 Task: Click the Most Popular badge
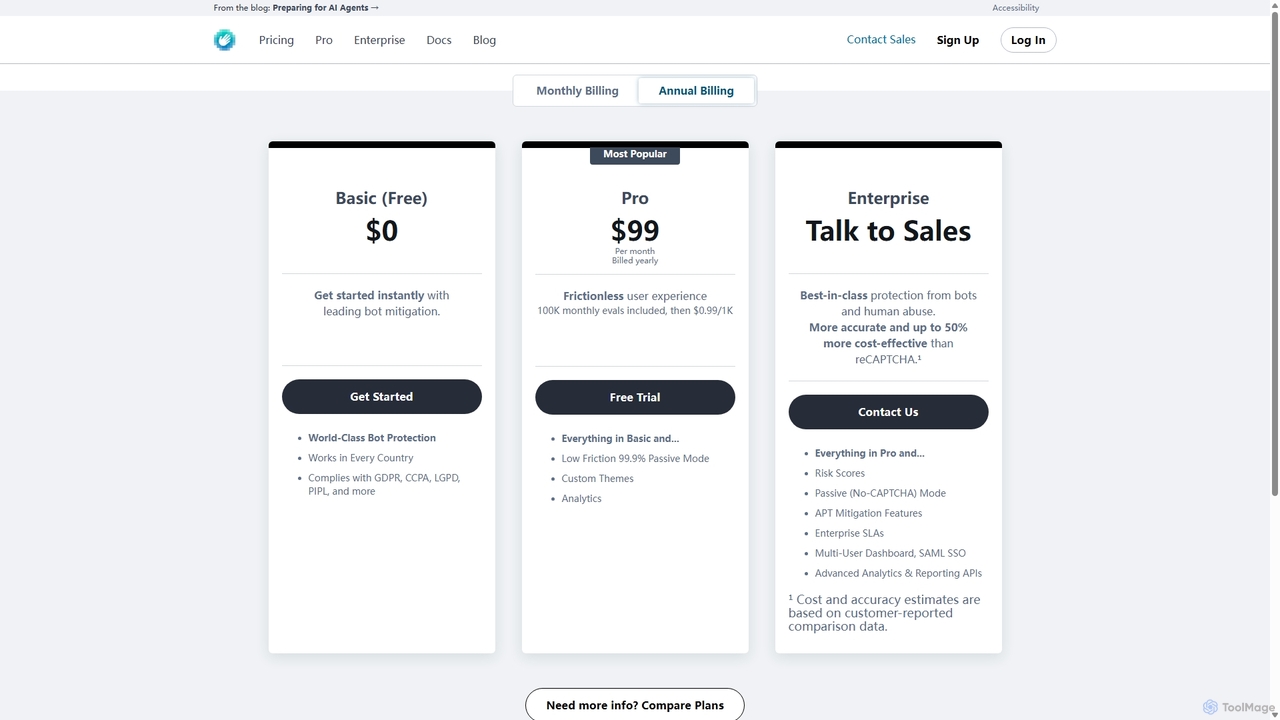pos(635,155)
